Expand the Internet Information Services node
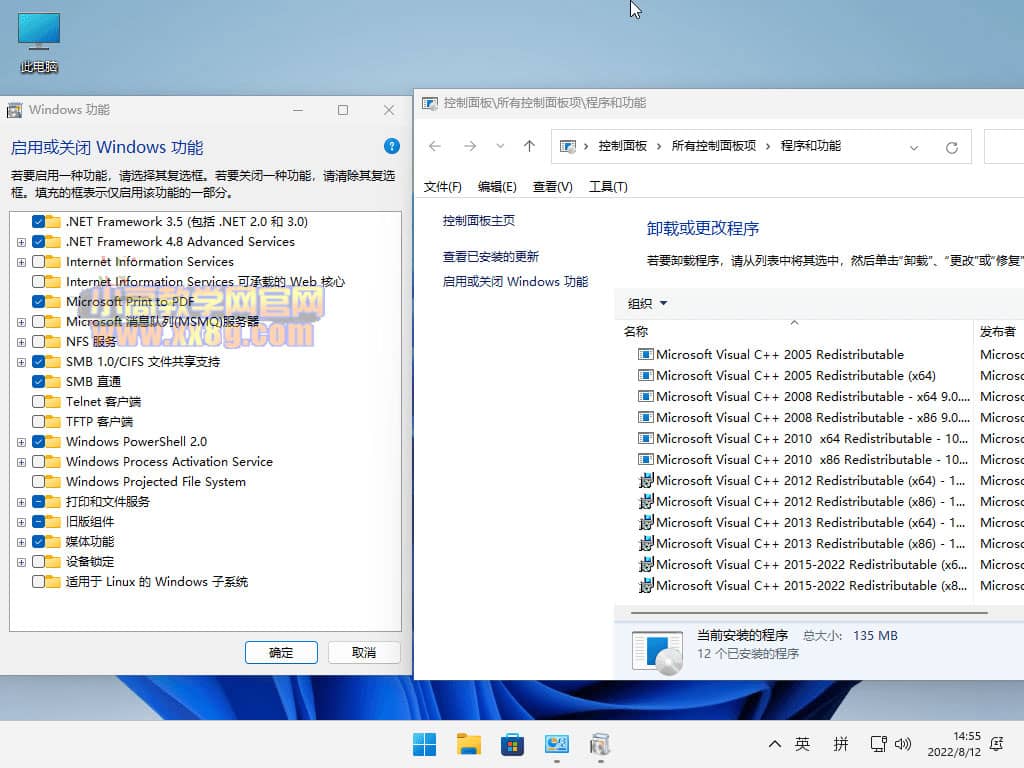The height and width of the screenshot is (768, 1024). click(22, 261)
